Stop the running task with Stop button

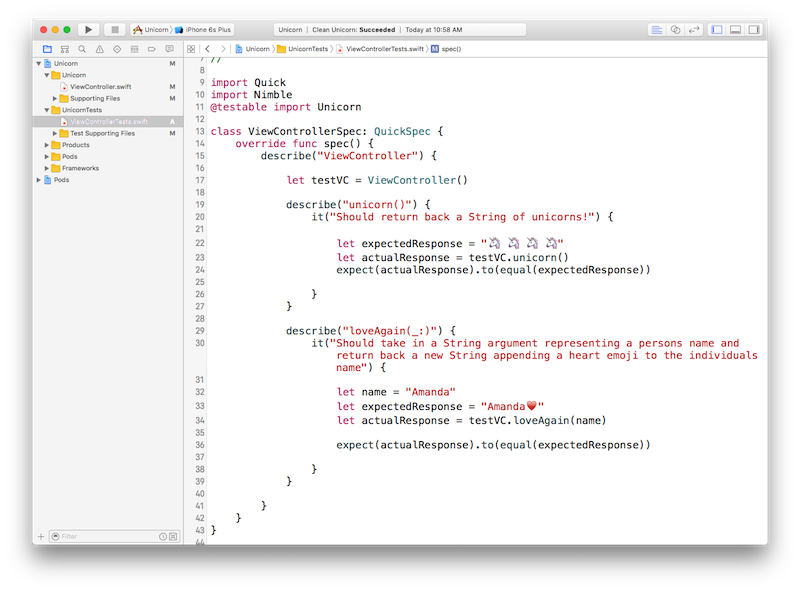click(115, 30)
